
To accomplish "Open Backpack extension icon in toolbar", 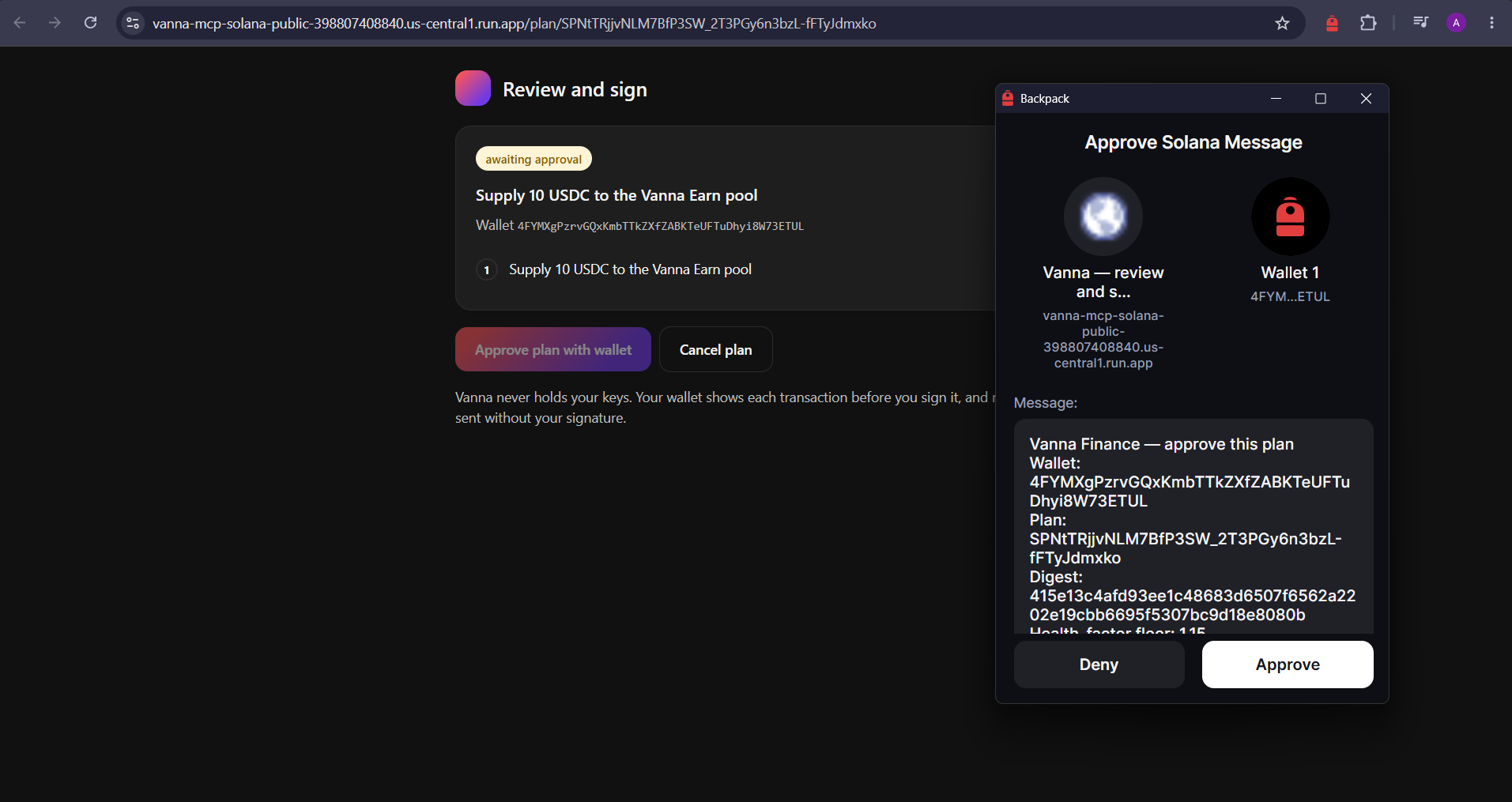I will (x=1332, y=24).
